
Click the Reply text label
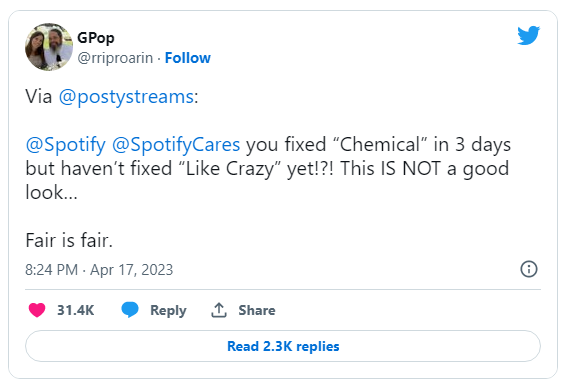pyautogui.click(x=168, y=311)
